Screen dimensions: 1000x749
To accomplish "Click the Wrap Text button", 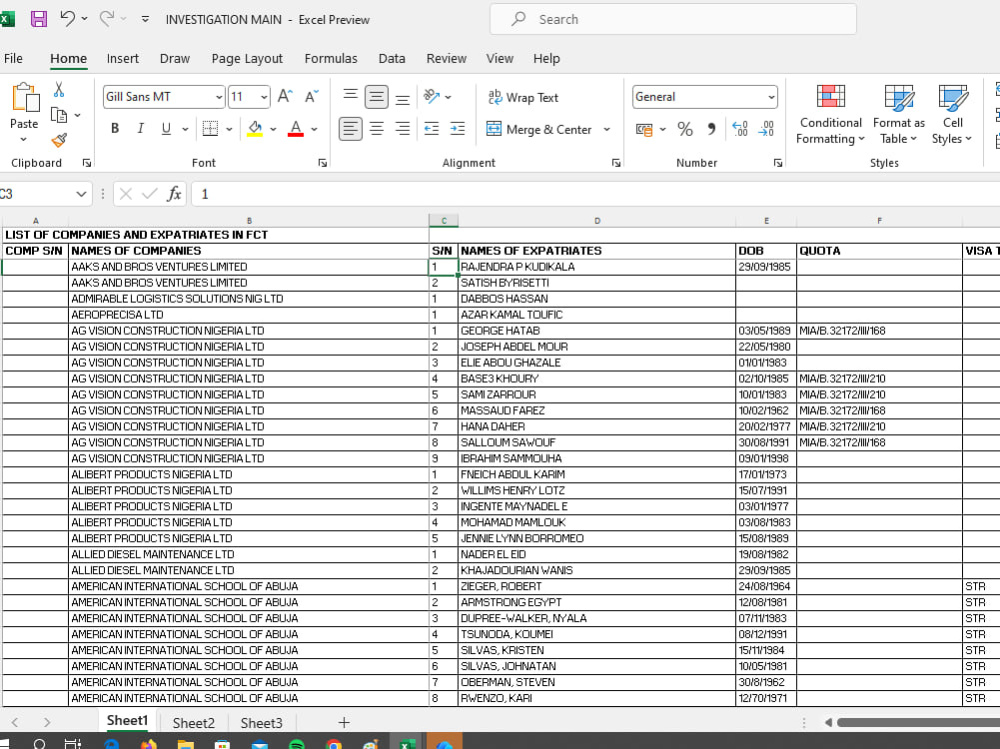I will (x=523, y=97).
